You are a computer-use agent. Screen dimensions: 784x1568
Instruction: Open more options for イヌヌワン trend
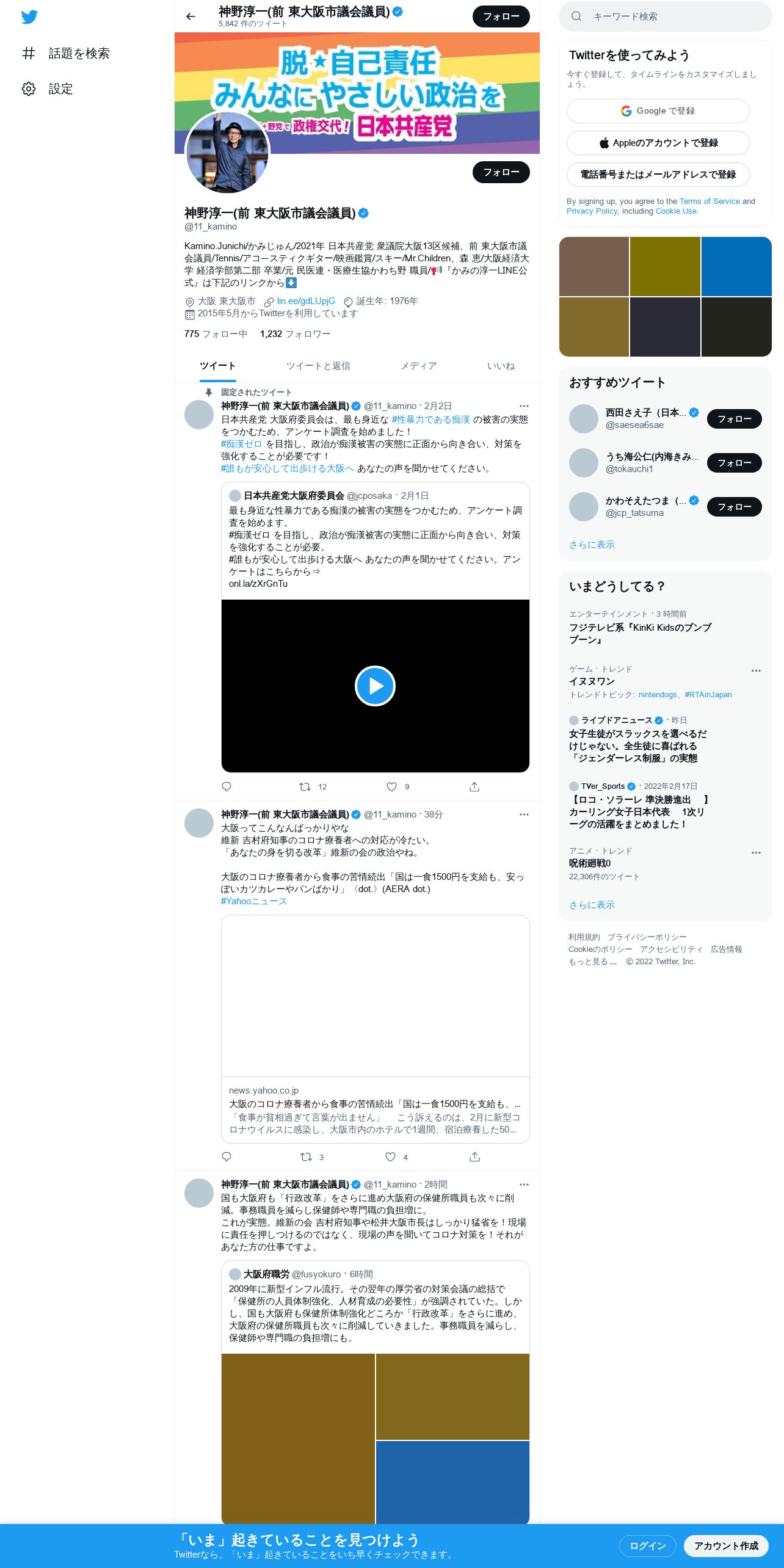pos(756,670)
